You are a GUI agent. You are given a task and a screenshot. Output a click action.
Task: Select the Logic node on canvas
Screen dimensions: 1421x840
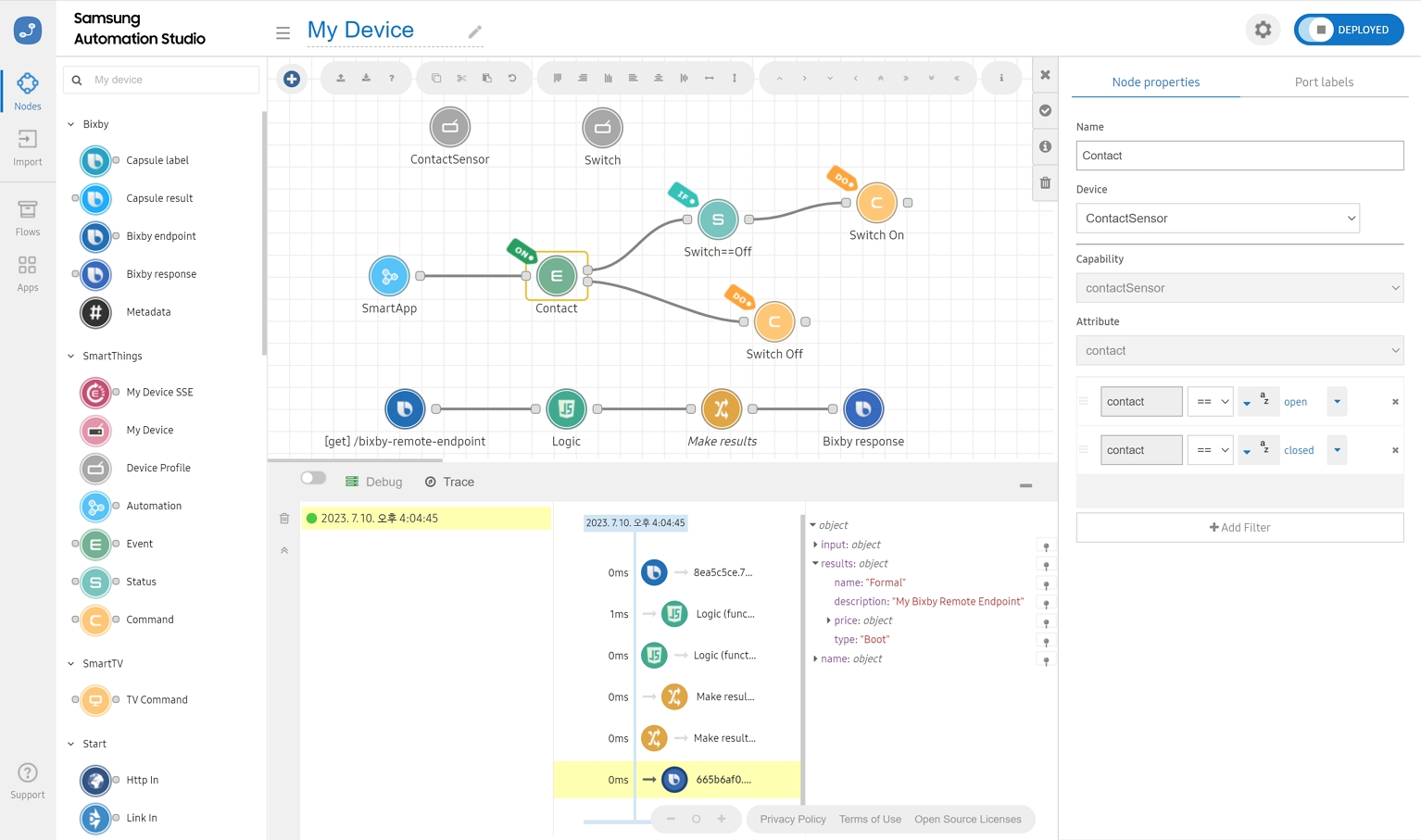(566, 408)
